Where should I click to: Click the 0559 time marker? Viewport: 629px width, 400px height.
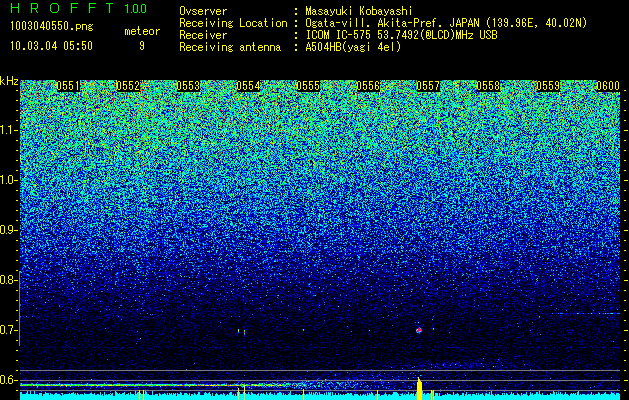tap(548, 86)
